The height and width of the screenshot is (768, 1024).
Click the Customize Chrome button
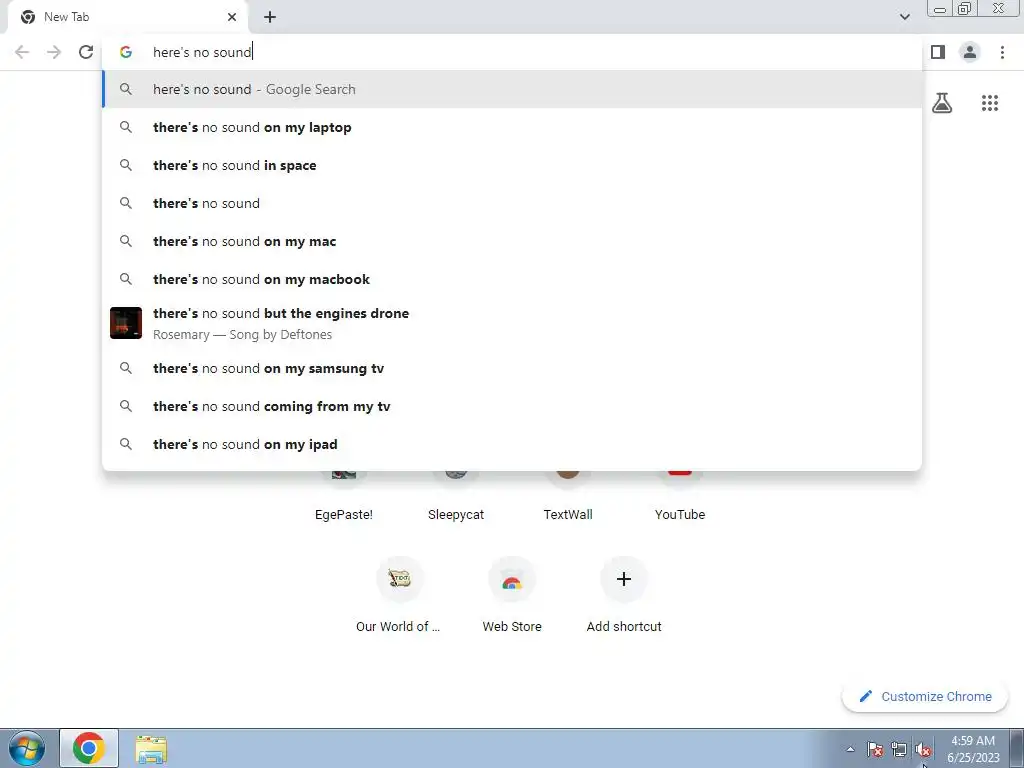click(925, 696)
